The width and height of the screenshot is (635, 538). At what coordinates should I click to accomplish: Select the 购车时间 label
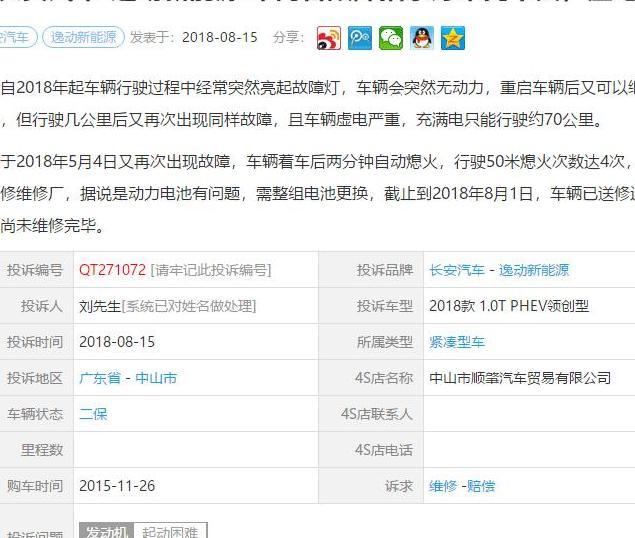click(x=35, y=486)
